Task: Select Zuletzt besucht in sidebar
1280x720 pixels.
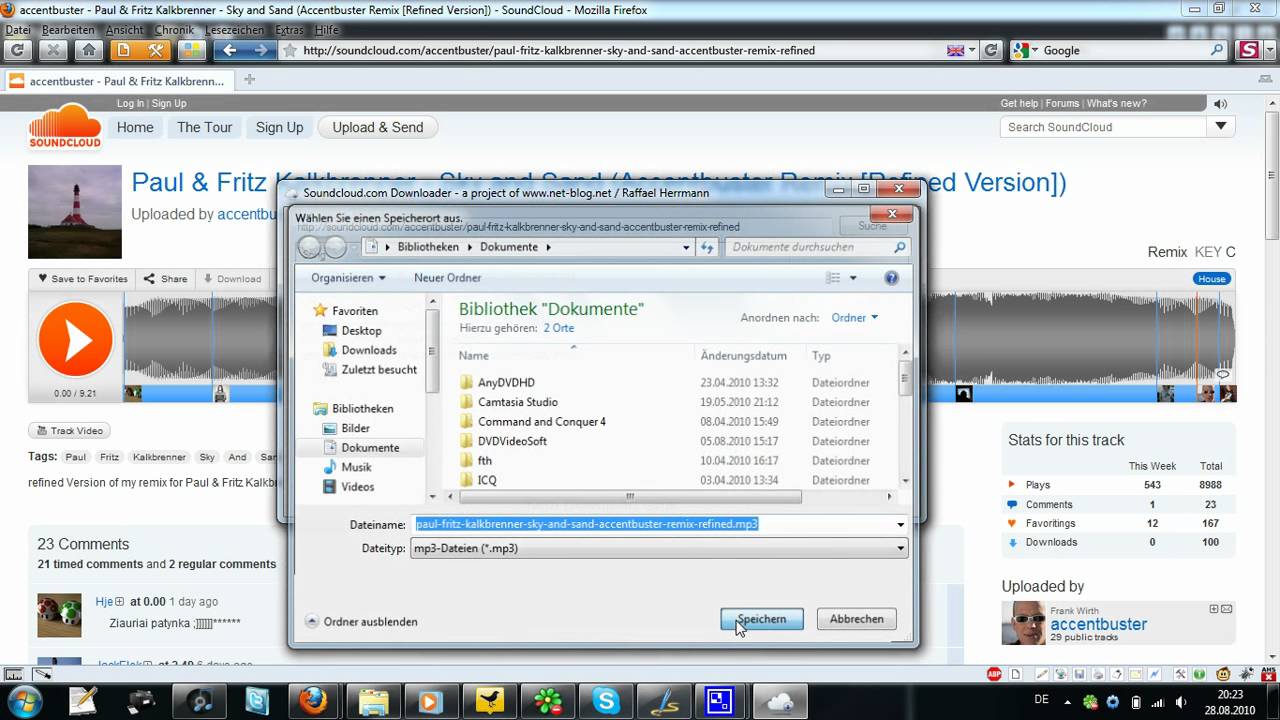Action: click(379, 369)
